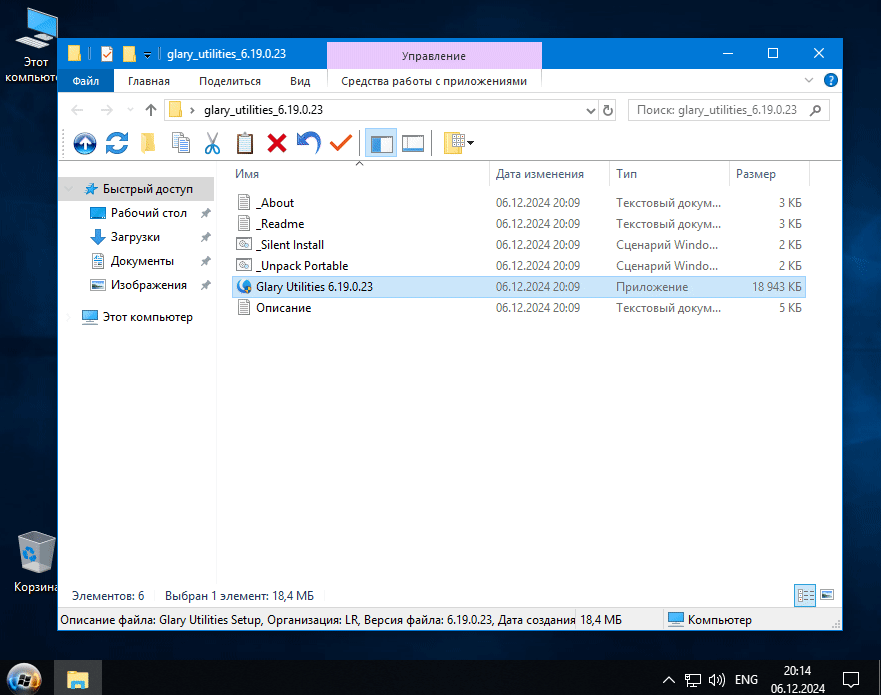Screen dimensions: 881x695
Task: Open Быстрый доступ in navigation pane
Action: (147, 189)
